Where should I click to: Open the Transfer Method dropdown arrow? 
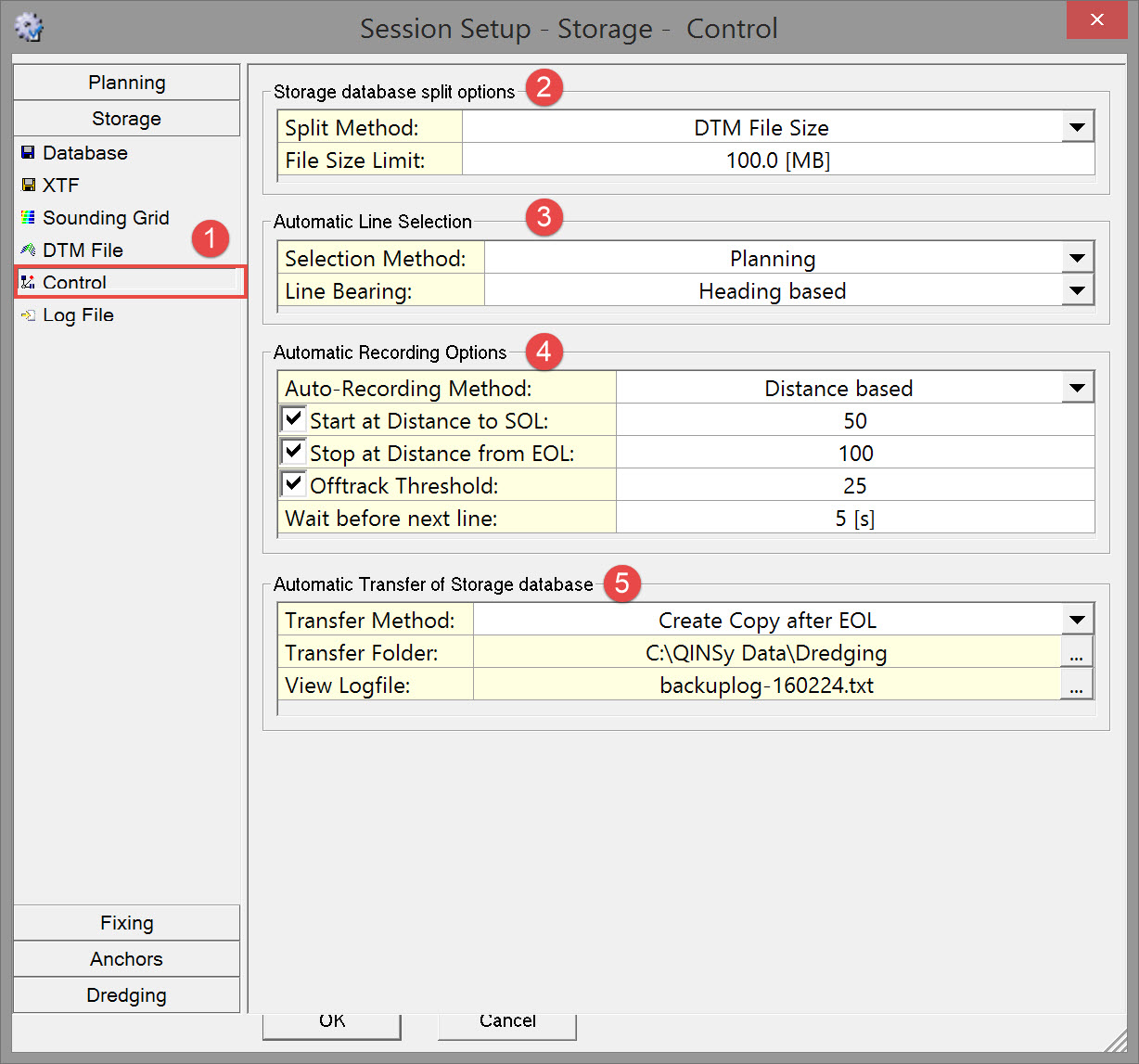pyautogui.click(x=1077, y=620)
